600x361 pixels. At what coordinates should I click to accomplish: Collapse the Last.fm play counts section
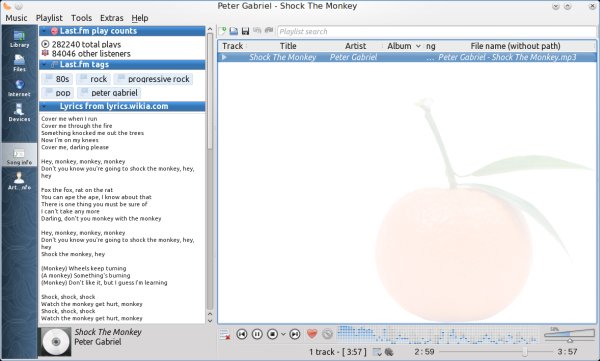tap(44, 31)
